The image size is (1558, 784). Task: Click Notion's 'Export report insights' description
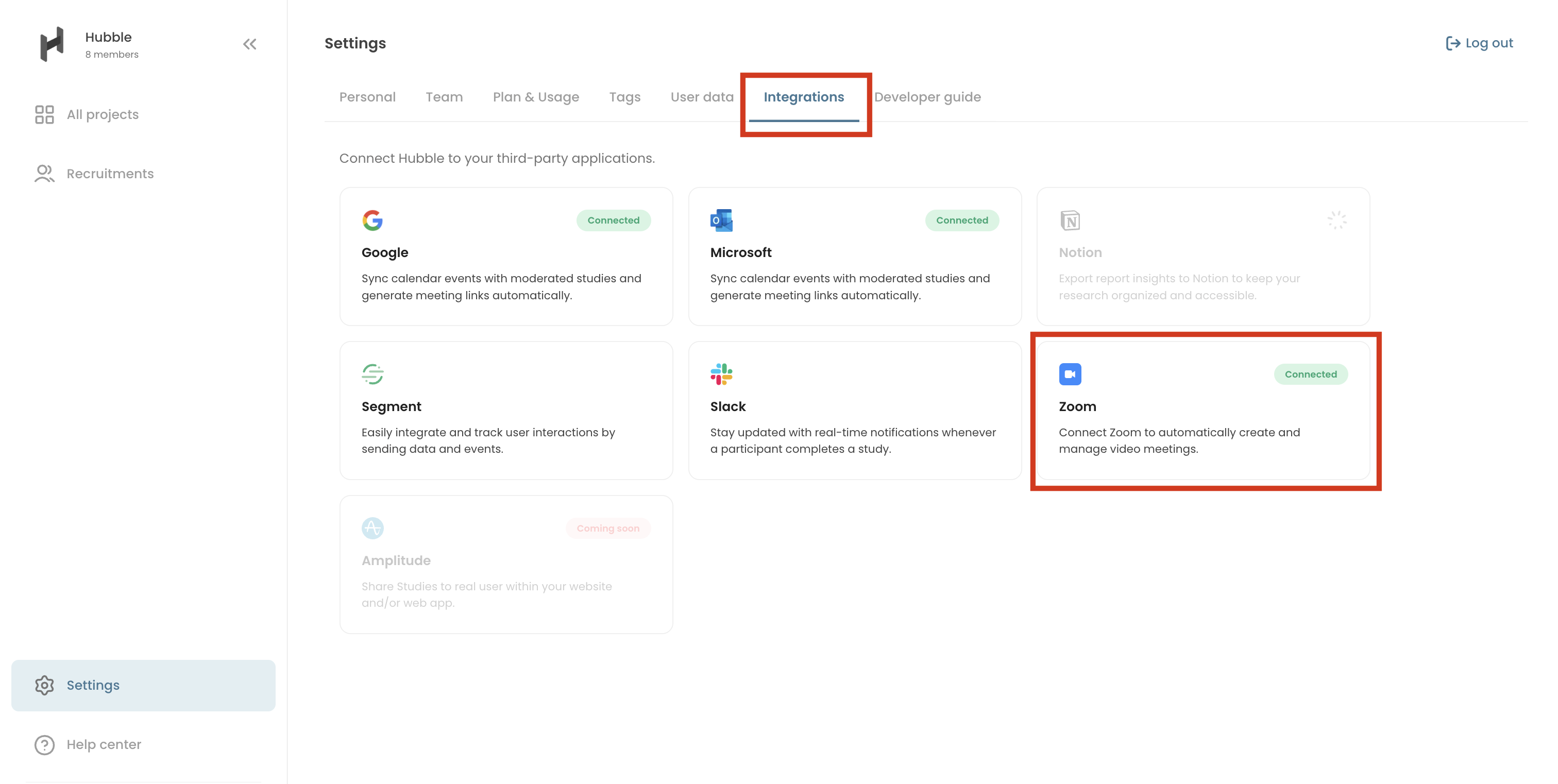click(1179, 286)
